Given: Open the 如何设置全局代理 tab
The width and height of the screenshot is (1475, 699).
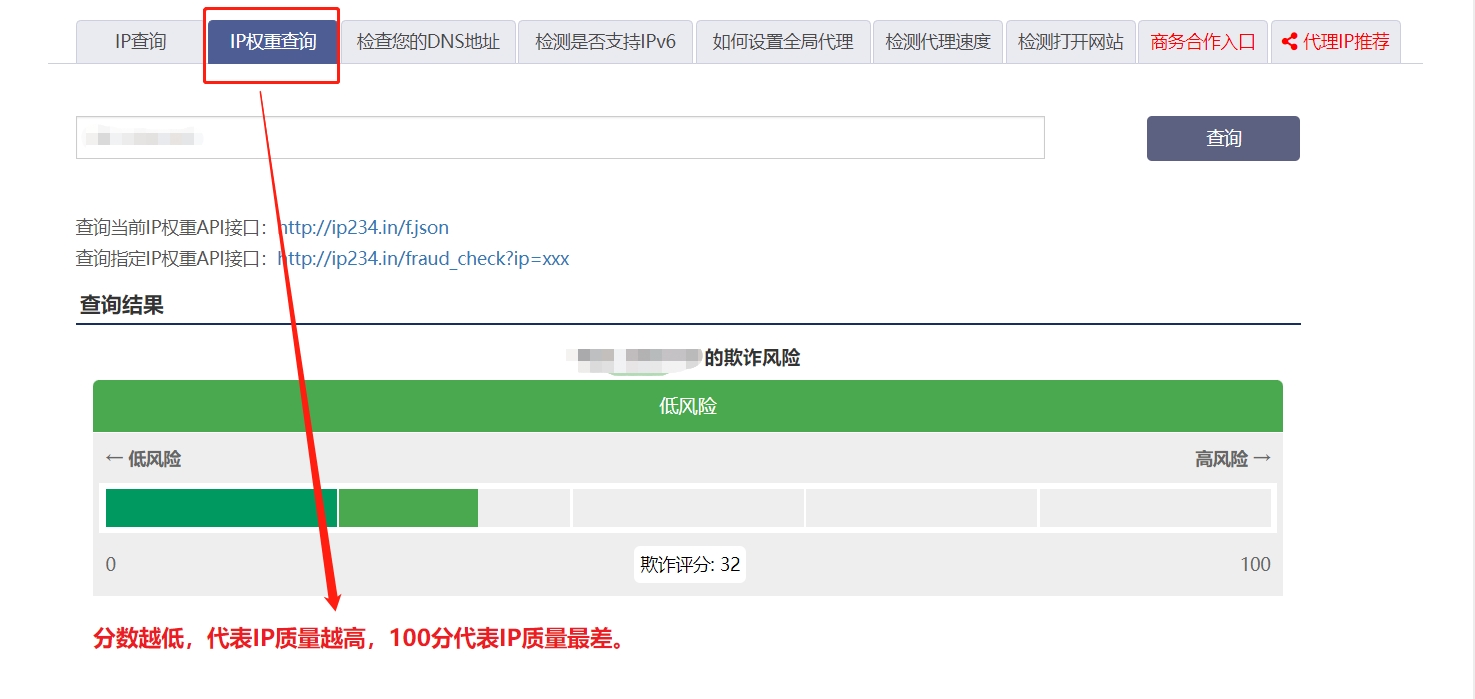Looking at the screenshot, I should (x=782, y=42).
